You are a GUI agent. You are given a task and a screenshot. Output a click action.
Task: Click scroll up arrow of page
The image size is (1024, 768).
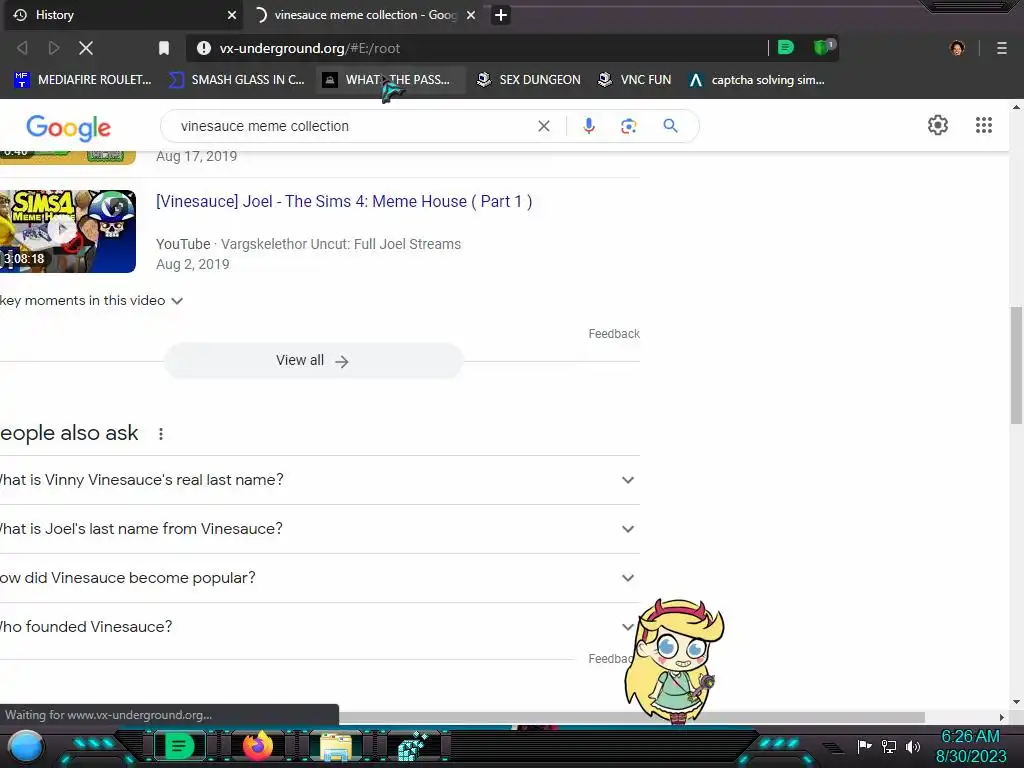[x=1016, y=107]
